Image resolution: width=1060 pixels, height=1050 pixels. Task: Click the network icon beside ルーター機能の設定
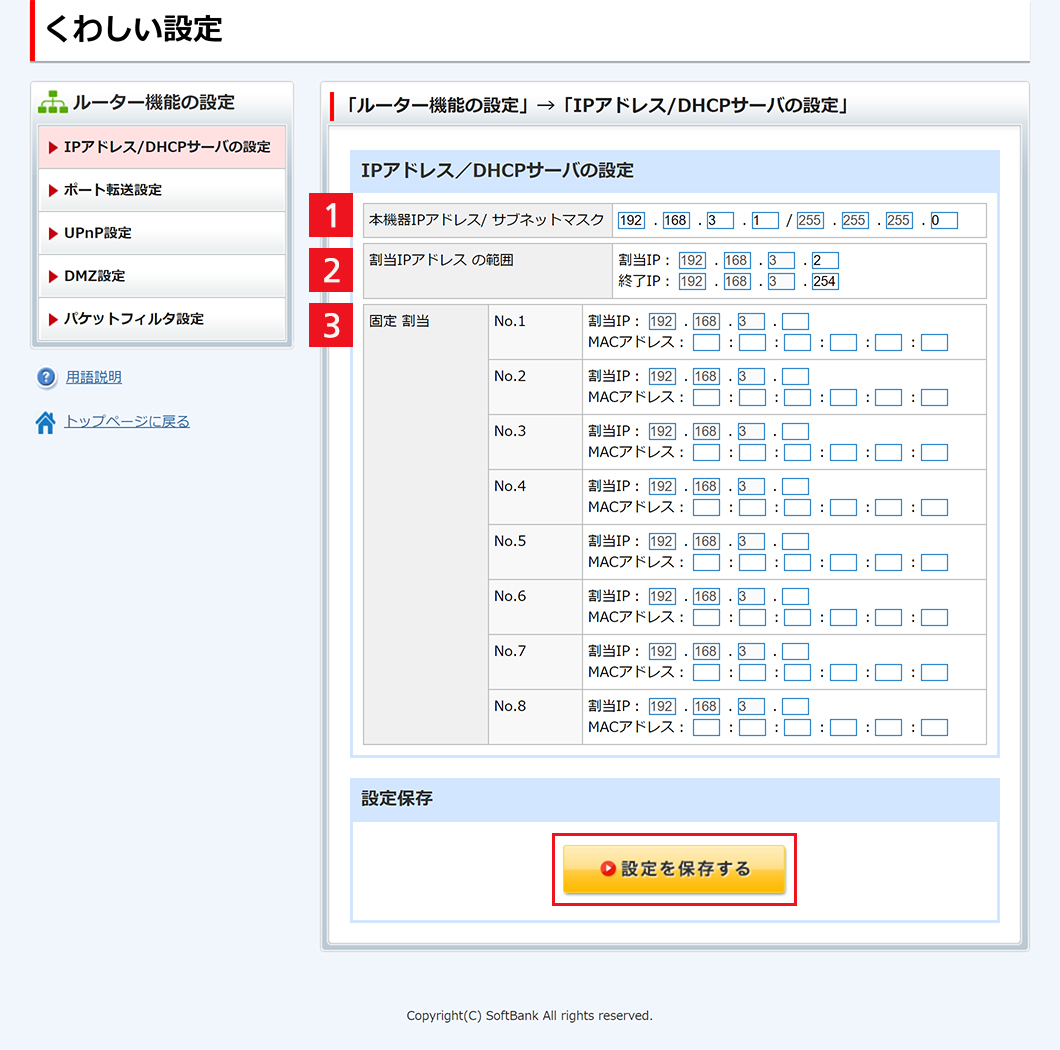[x=53, y=102]
